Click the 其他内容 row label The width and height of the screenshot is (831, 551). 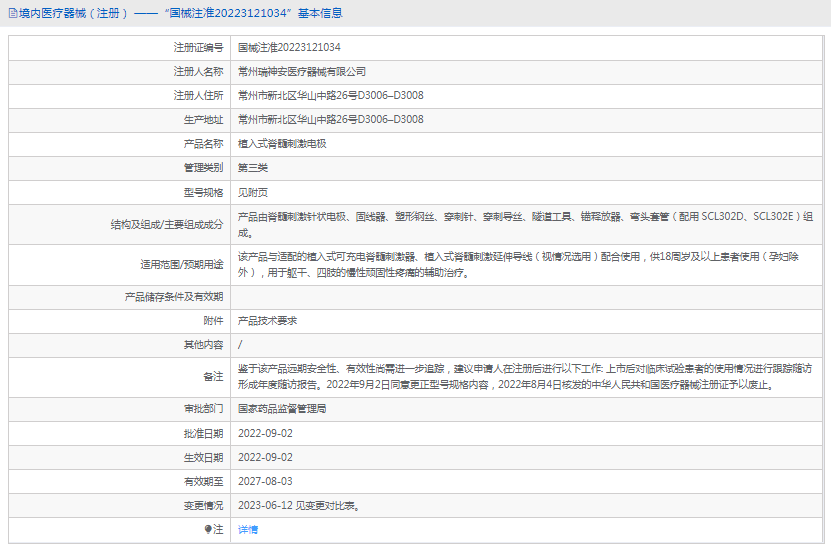204,344
